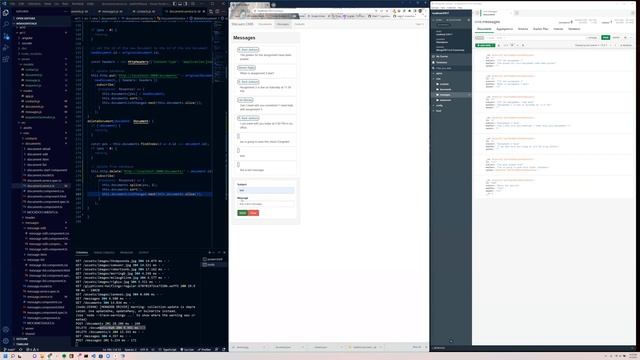Focus the Subject input field
The height and width of the screenshot is (360, 640).
(265, 190)
